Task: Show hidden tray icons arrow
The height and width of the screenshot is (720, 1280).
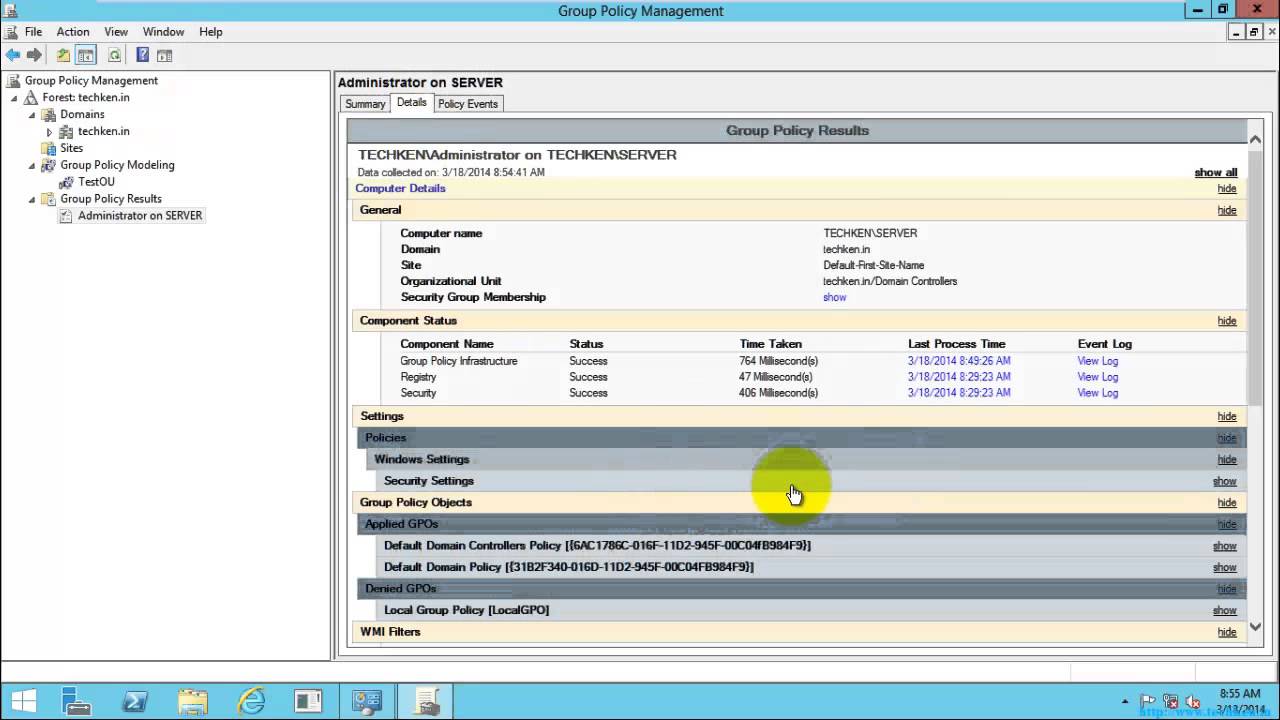Action: tap(1125, 702)
